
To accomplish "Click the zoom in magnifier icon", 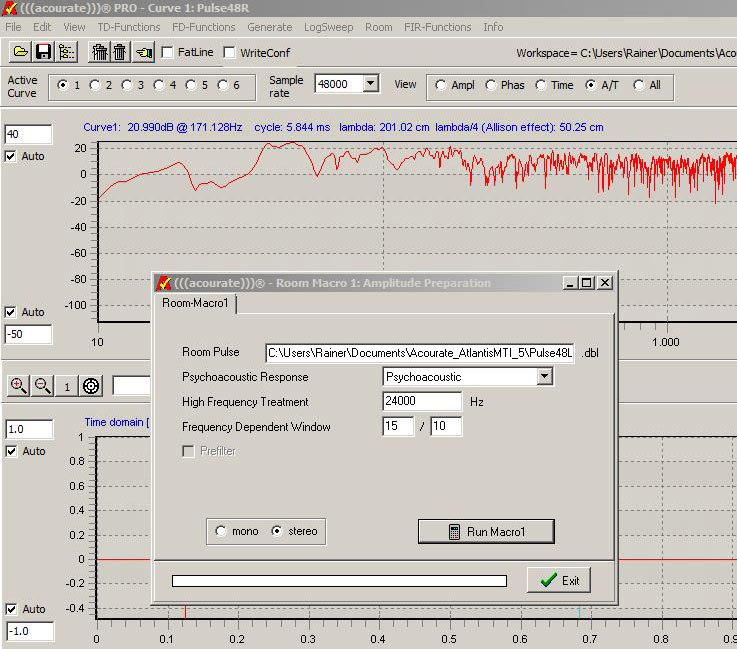I will 18,386.
